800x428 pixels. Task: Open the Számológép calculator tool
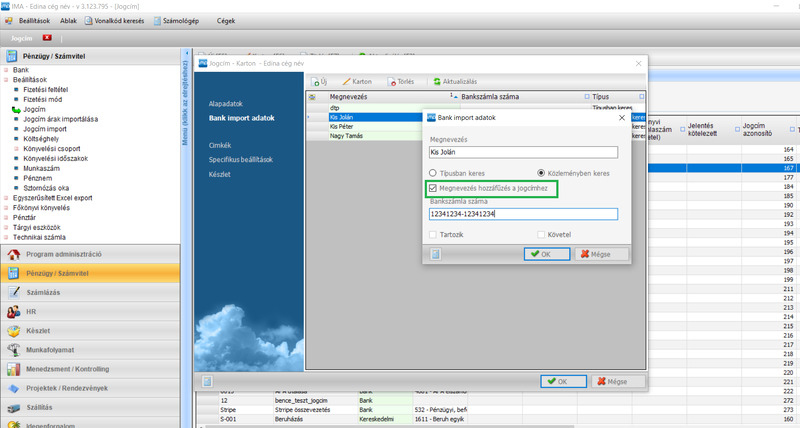[157, 20]
